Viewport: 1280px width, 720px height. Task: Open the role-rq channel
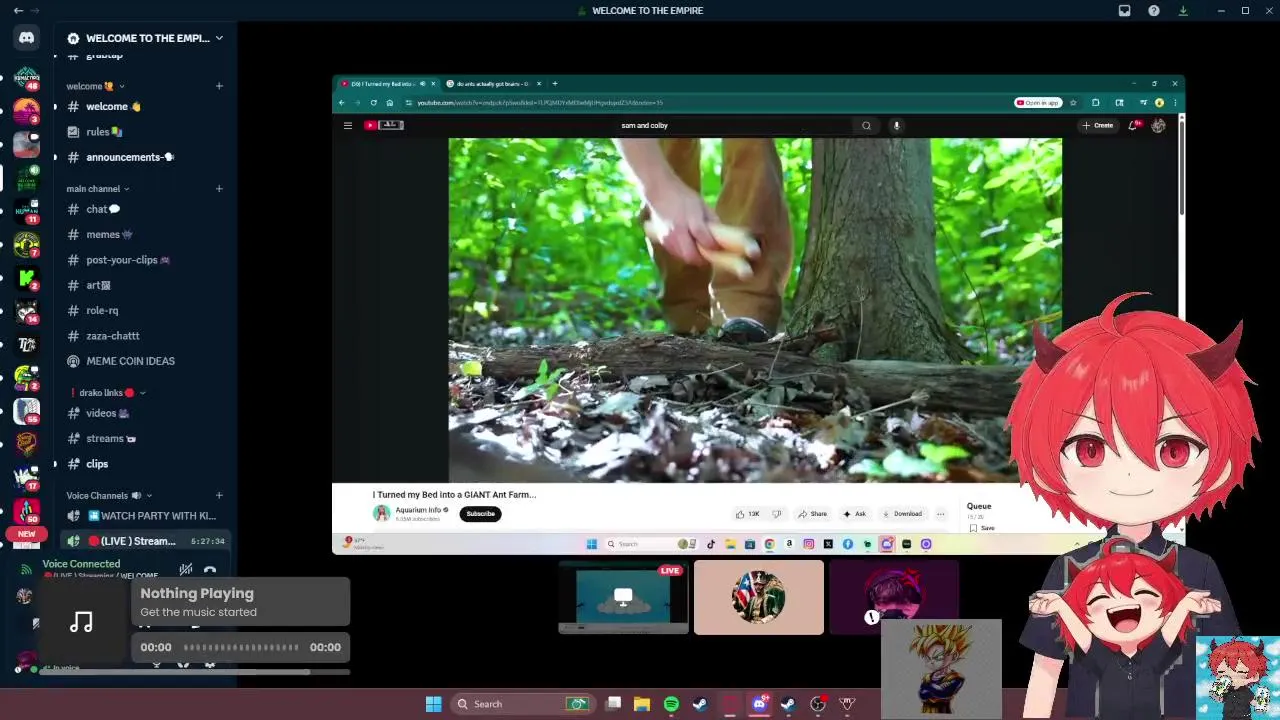(x=145, y=311)
